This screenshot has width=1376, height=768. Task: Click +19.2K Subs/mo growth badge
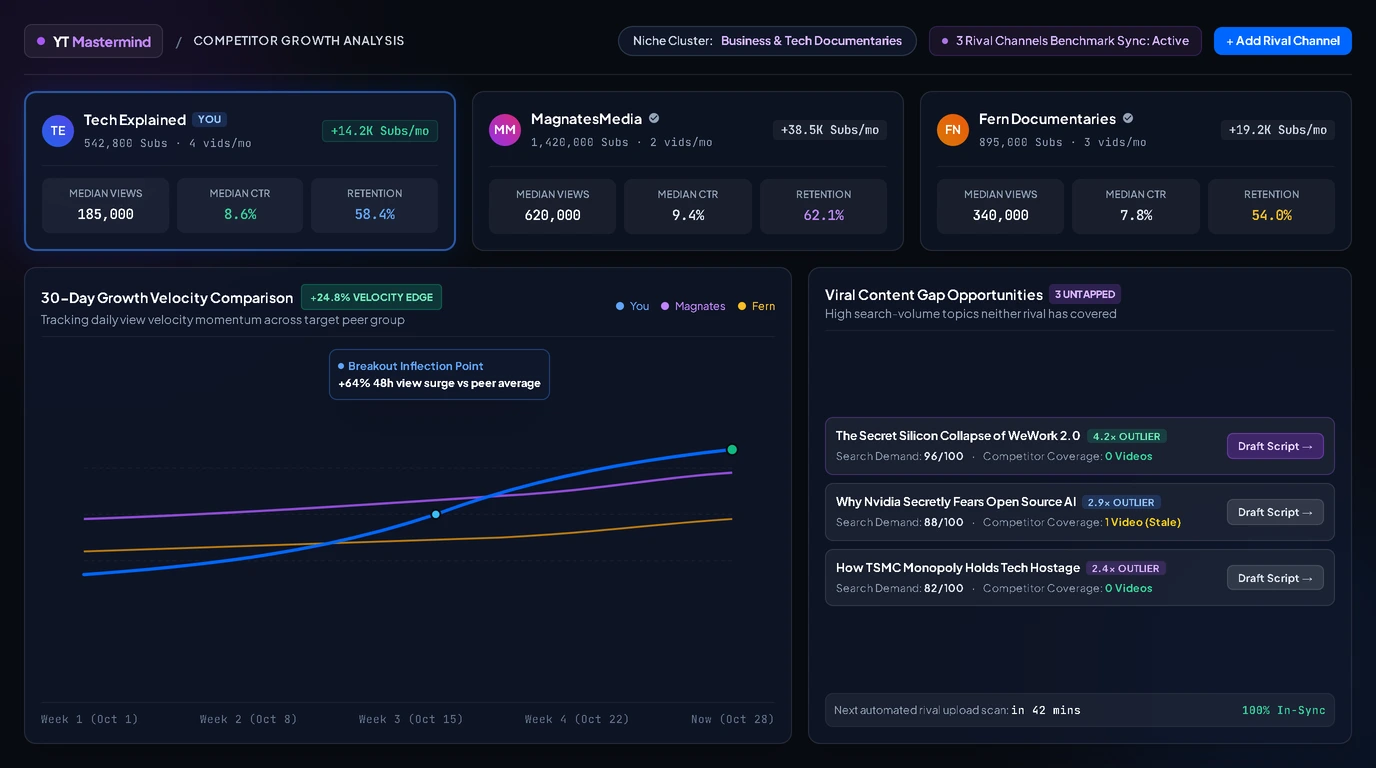click(1277, 130)
